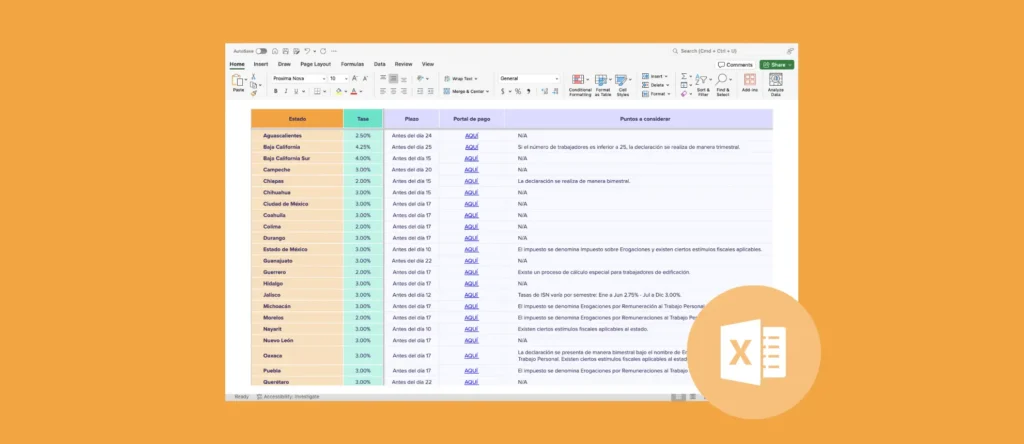
Task: Toggle Bold formatting
Action: tap(275, 91)
